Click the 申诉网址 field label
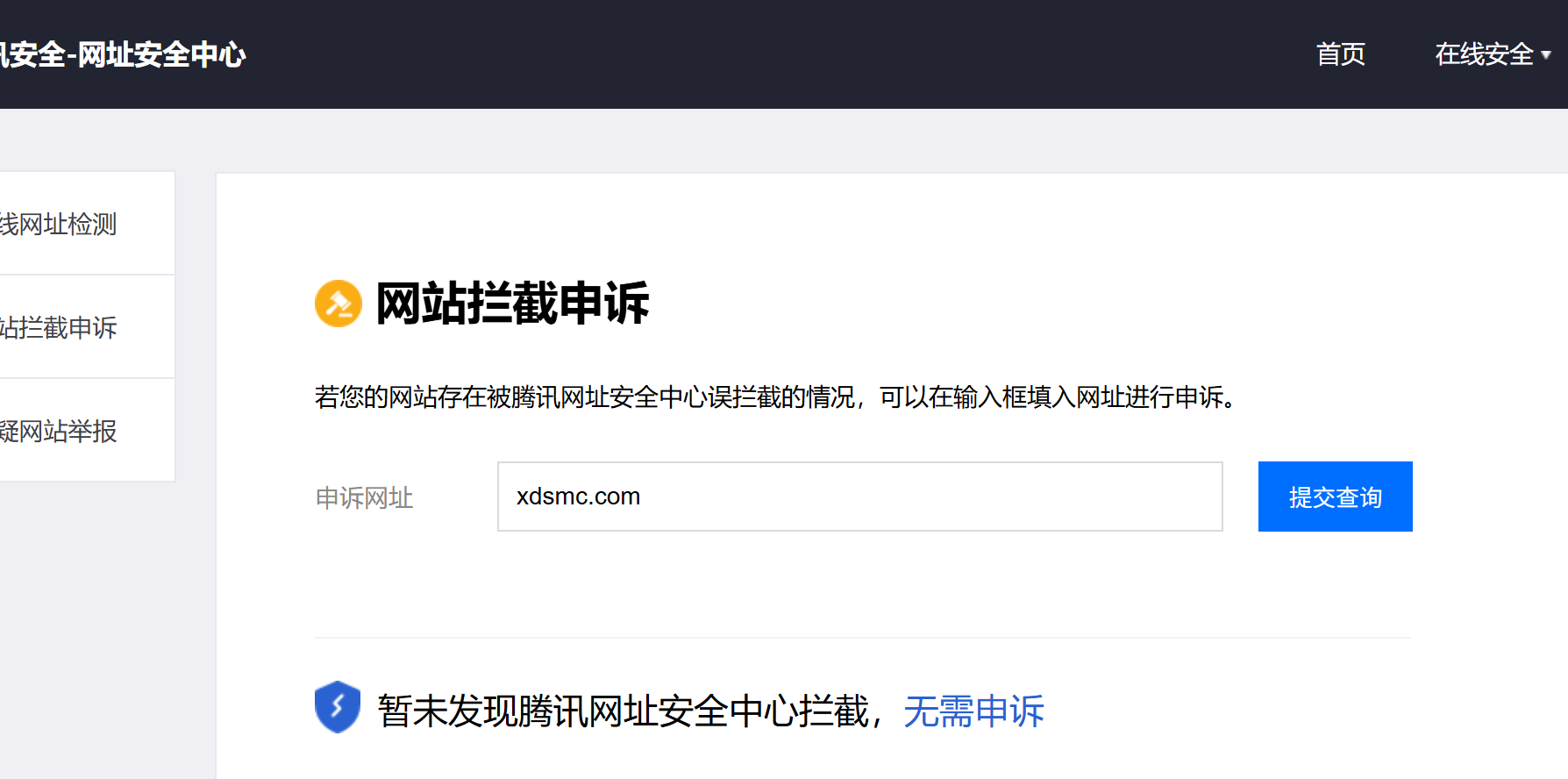1568x779 pixels. [364, 497]
